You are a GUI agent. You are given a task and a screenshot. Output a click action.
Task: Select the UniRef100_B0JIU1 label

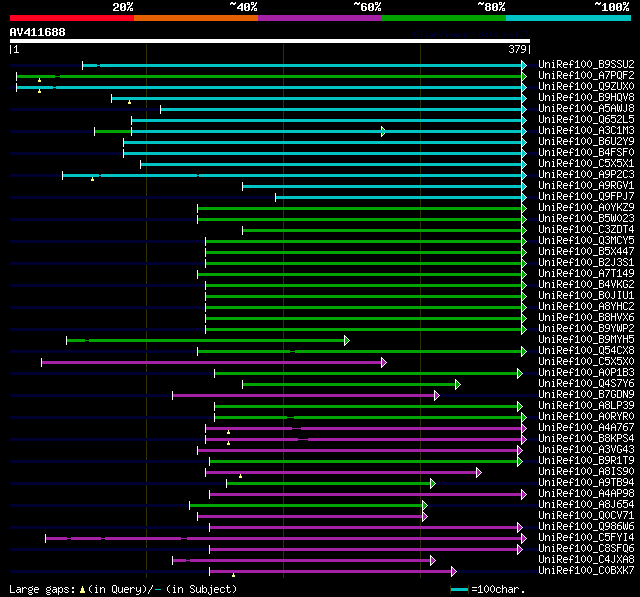[x=586, y=296]
